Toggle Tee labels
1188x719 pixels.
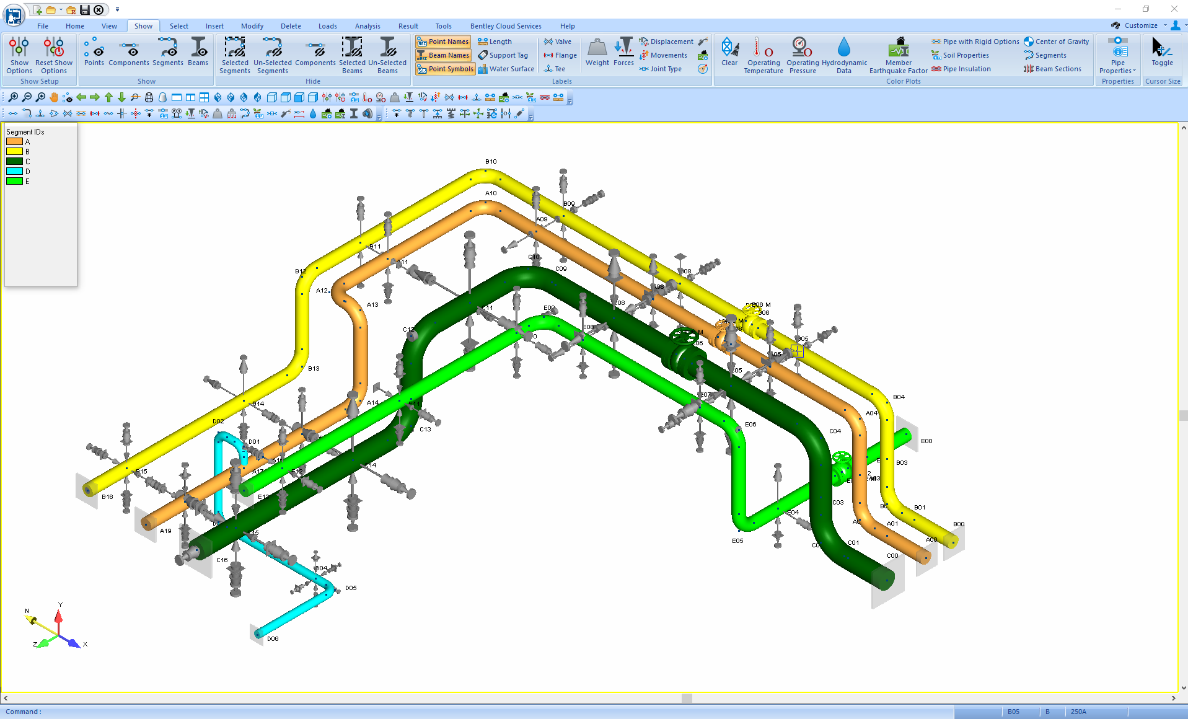[555, 69]
